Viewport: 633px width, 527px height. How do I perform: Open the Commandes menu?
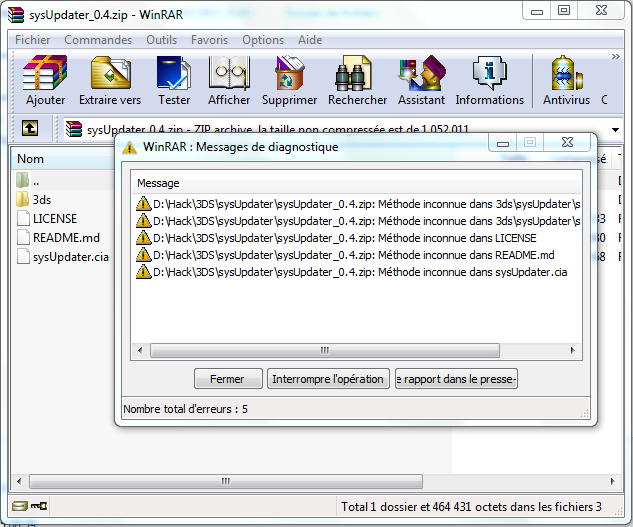98,40
